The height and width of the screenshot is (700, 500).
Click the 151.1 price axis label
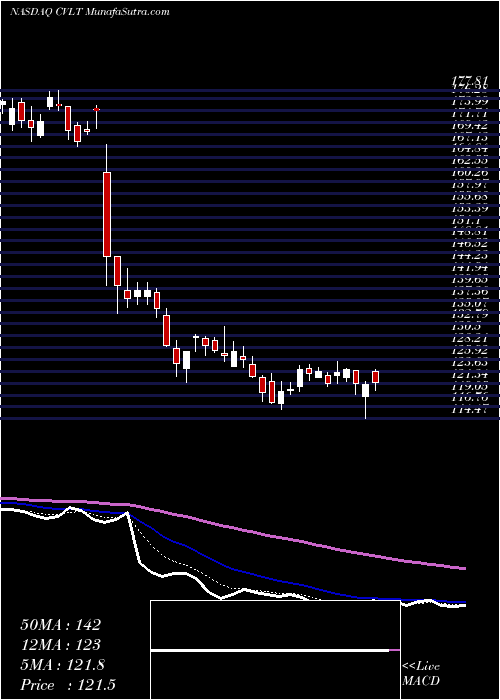pyautogui.click(x=467, y=220)
